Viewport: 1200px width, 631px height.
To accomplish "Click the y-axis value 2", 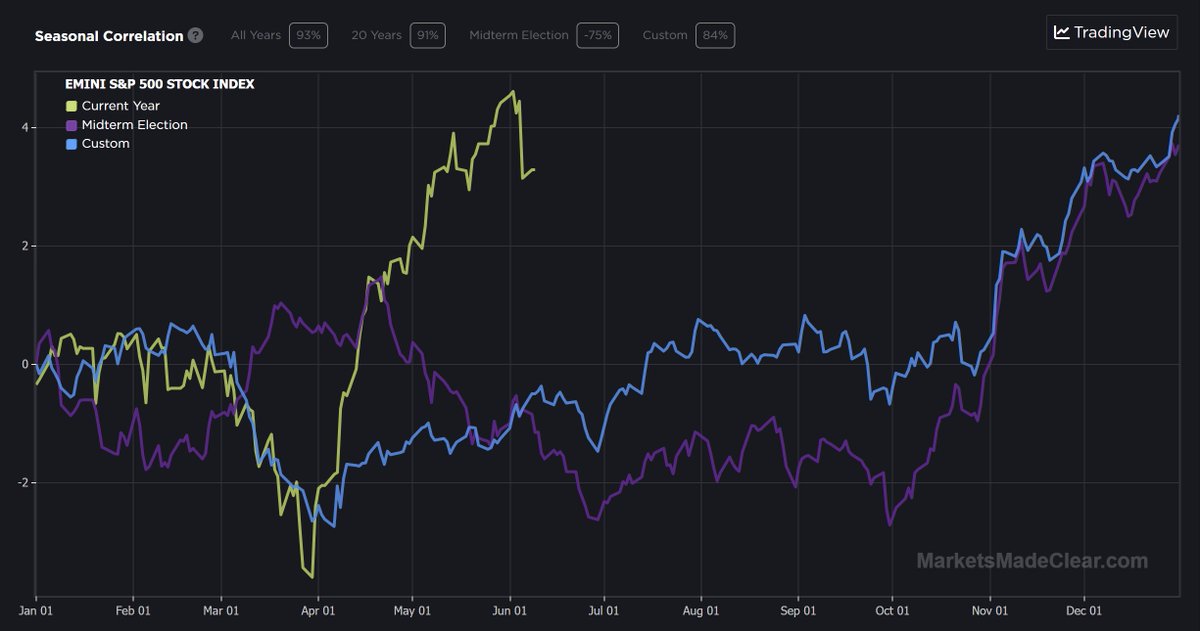I will click(24, 246).
